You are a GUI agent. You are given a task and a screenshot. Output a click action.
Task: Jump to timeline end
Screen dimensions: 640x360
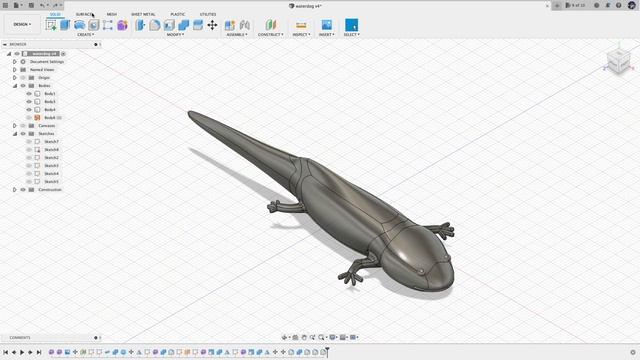[x=39, y=352]
